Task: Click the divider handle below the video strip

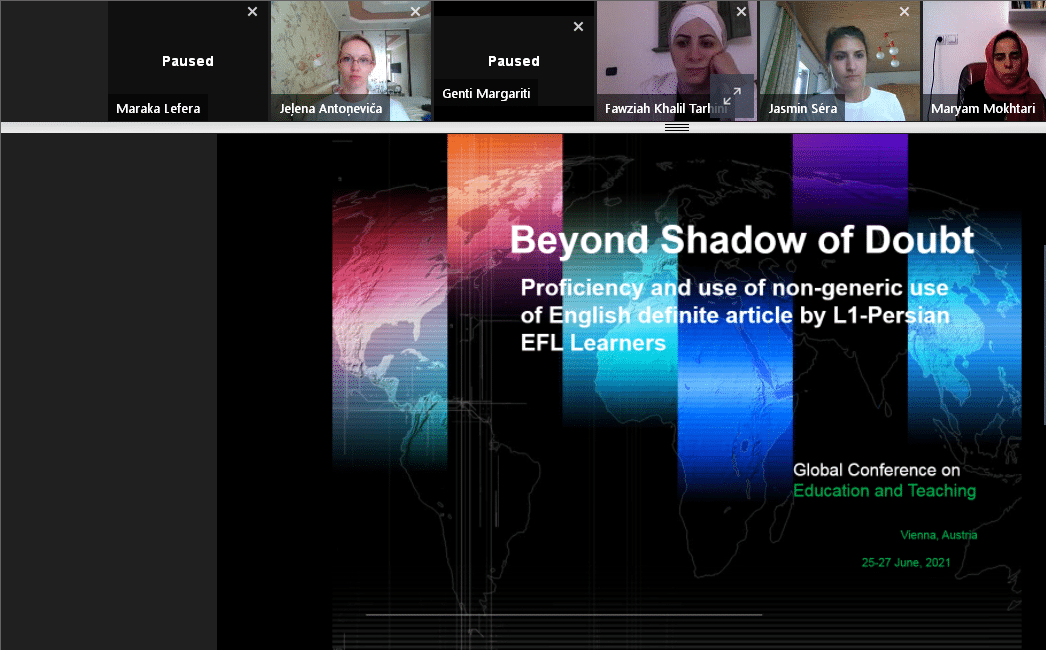Action: [677, 127]
